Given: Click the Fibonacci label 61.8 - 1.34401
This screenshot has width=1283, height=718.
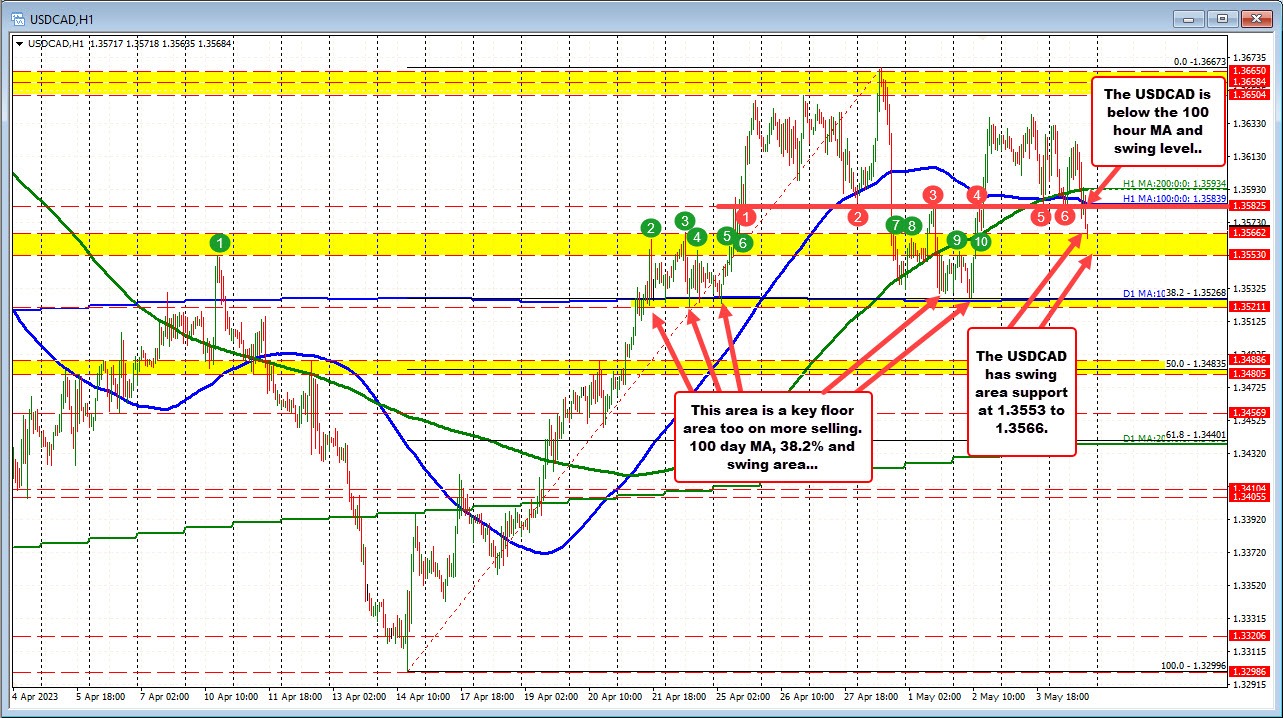Looking at the screenshot, I should pos(1196,436).
